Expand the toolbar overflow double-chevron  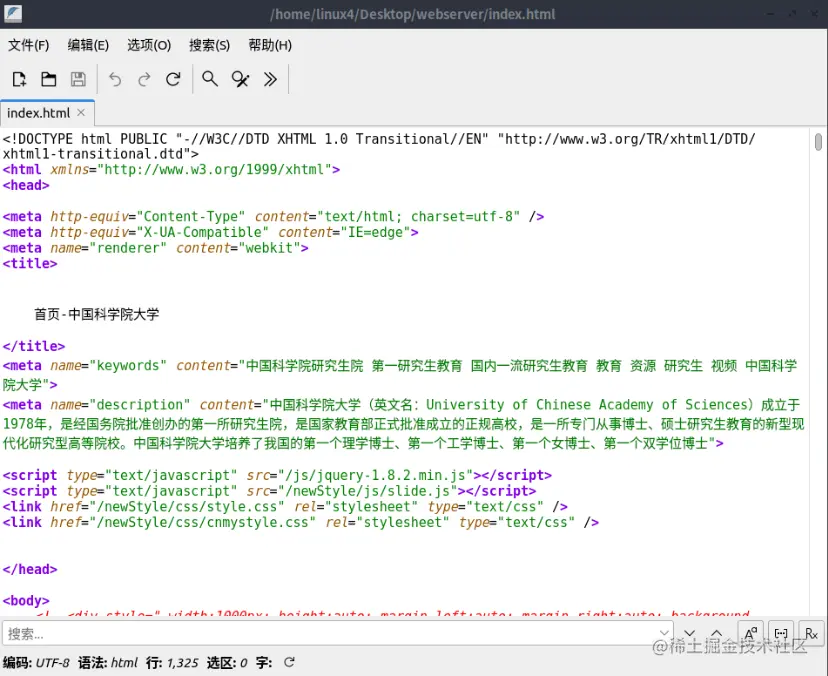270,79
